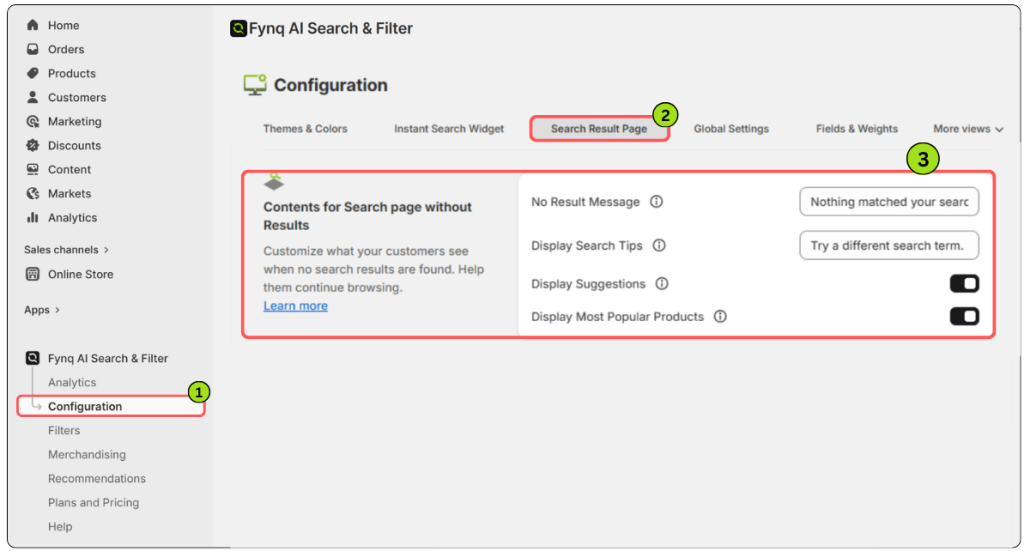The height and width of the screenshot is (551, 1024).
Task: Open Content in sidebar
Action: (69, 169)
